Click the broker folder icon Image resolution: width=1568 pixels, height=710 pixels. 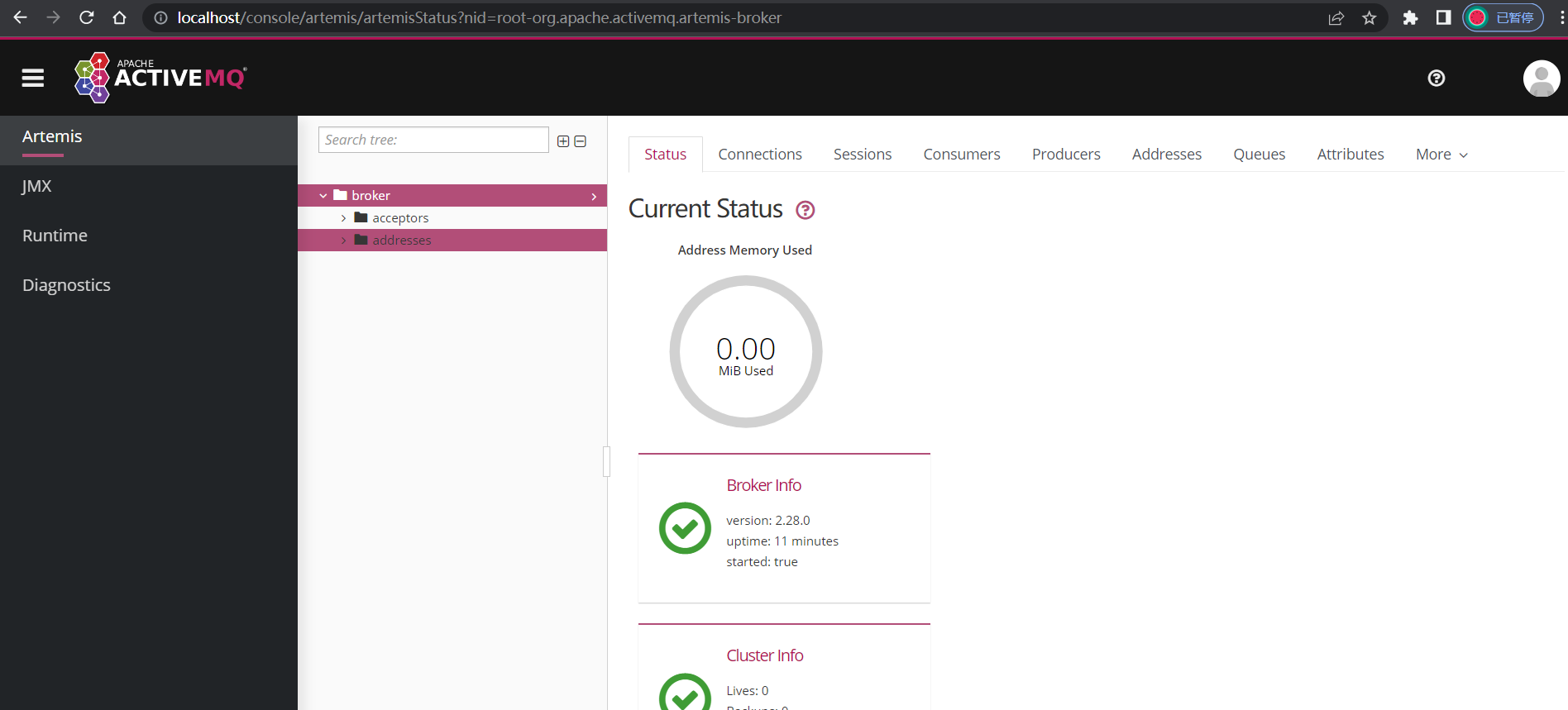tap(340, 195)
